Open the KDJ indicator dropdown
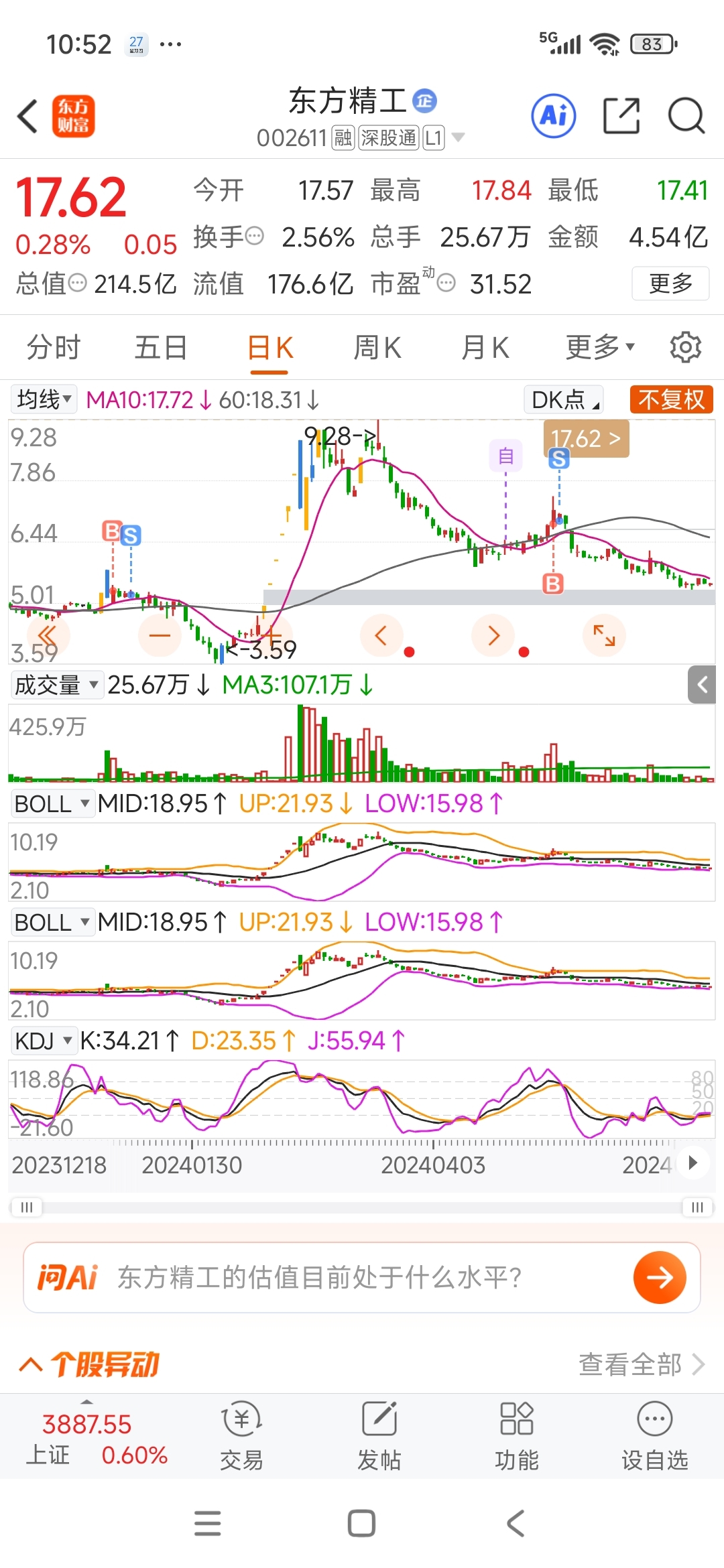This screenshot has height=1568, width=724. pos(44,1041)
